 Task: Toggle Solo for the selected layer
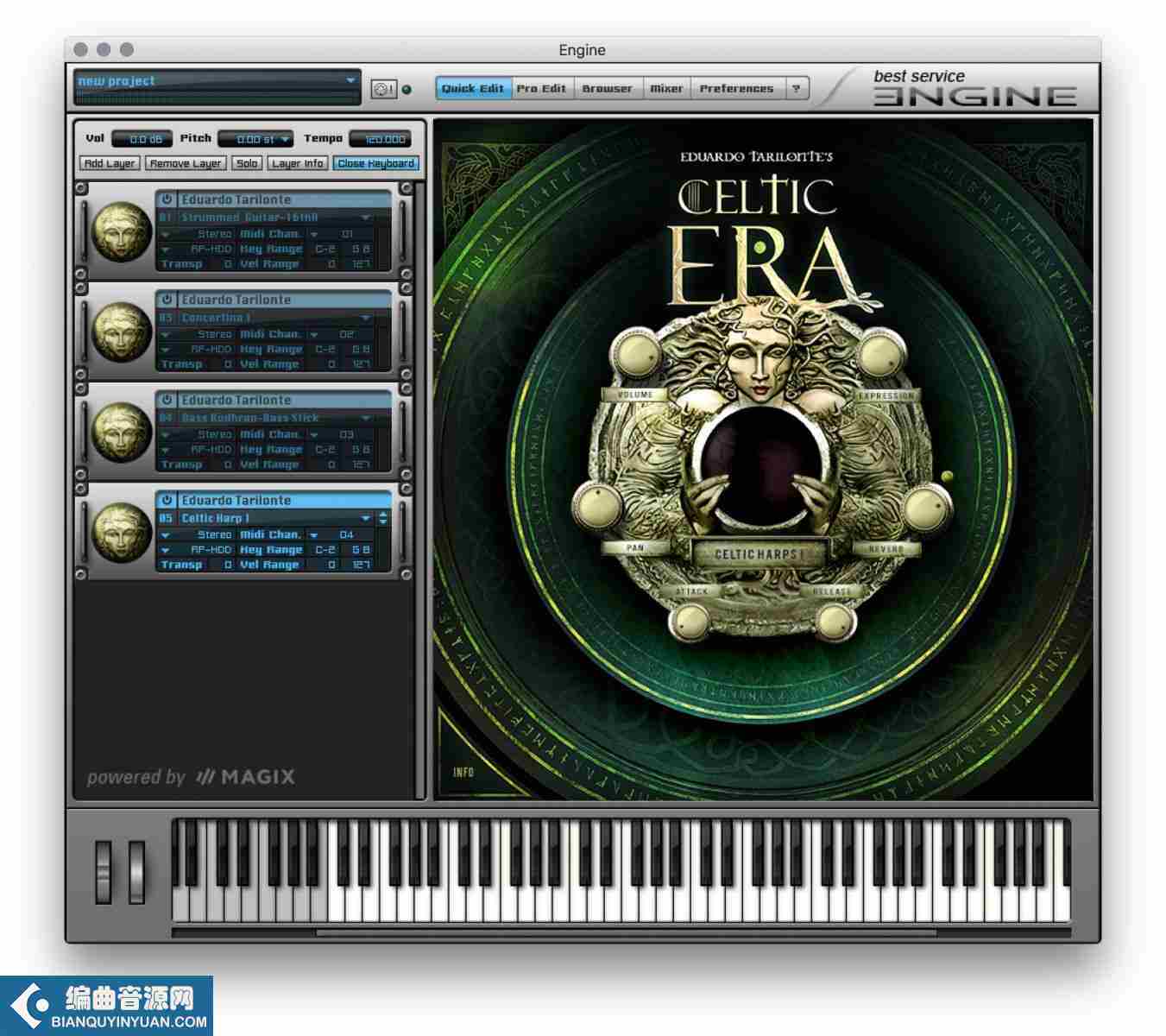247,163
